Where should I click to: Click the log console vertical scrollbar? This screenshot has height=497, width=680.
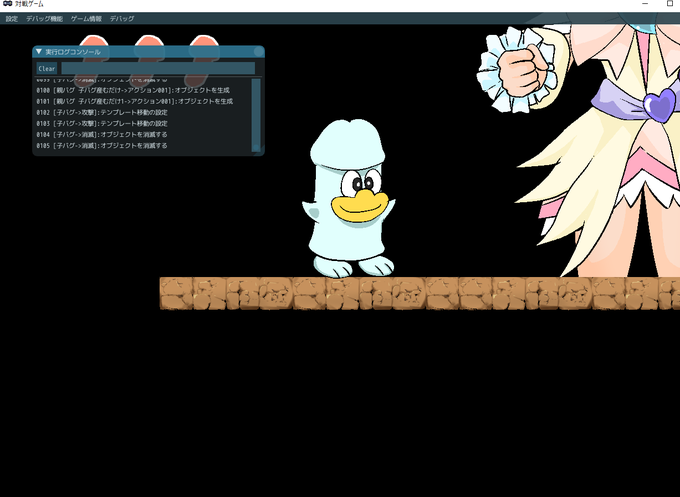(x=256, y=115)
